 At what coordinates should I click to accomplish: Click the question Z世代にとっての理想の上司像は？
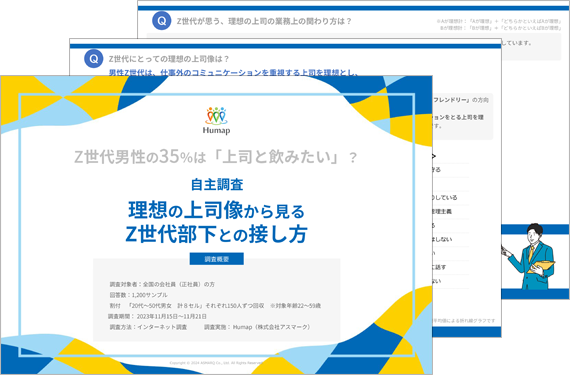169,59
